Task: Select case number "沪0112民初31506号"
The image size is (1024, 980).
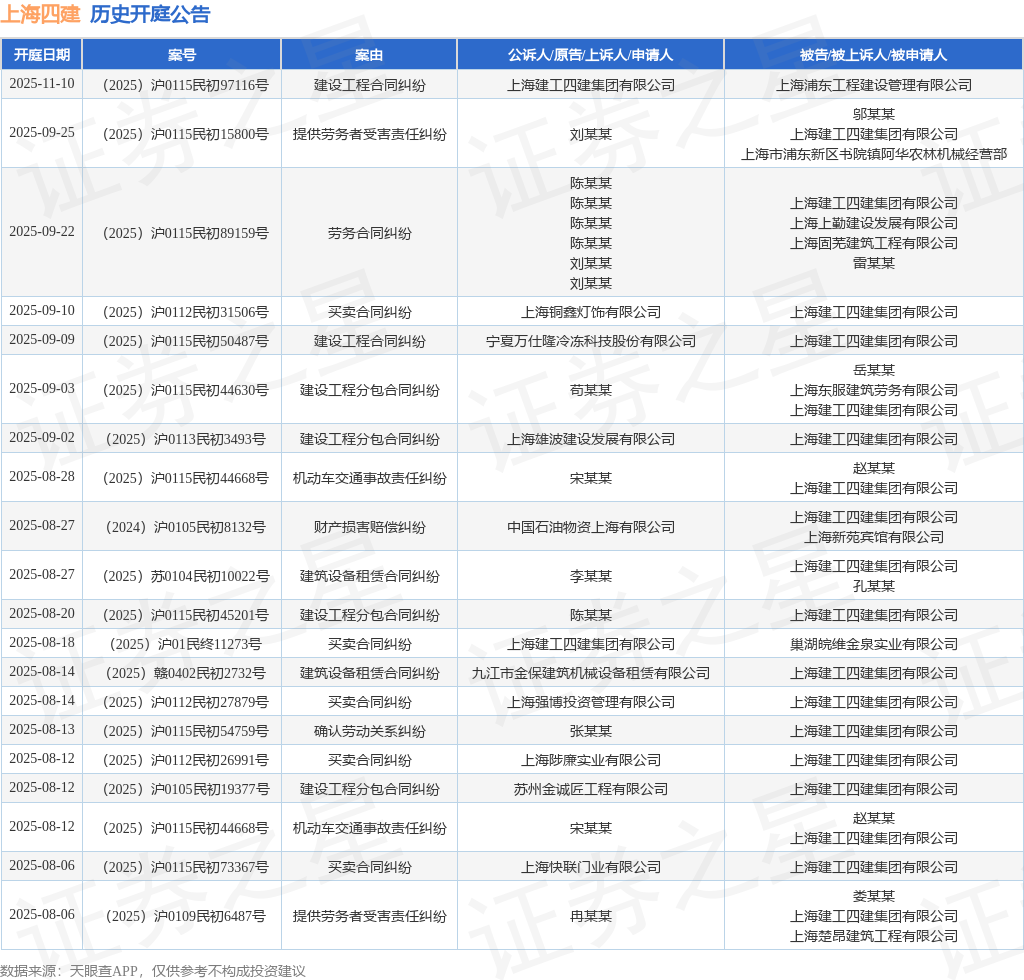Action: point(185,312)
